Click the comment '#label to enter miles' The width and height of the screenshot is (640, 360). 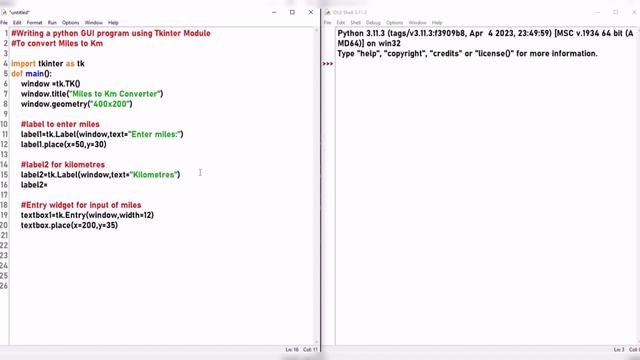pos(60,124)
